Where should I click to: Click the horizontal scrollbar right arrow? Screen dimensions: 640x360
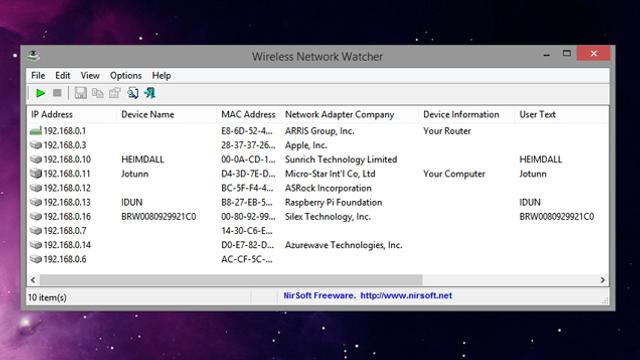click(602, 280)
